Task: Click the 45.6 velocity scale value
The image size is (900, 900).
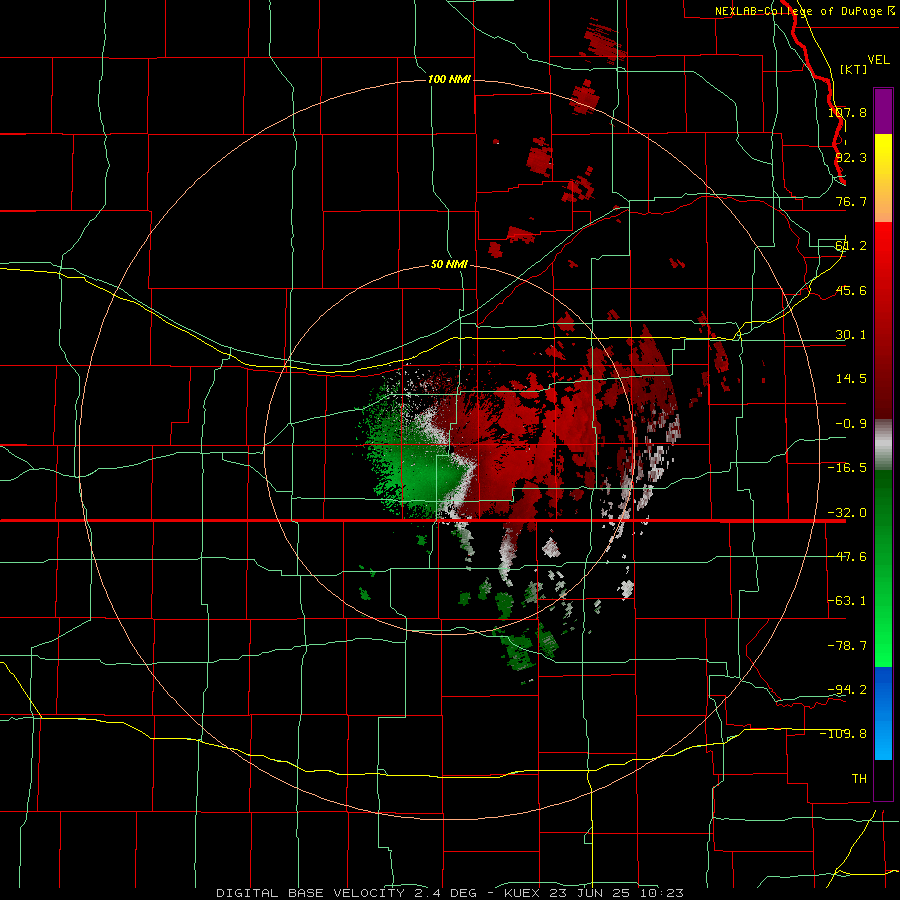Action: (x=851, y=290)
